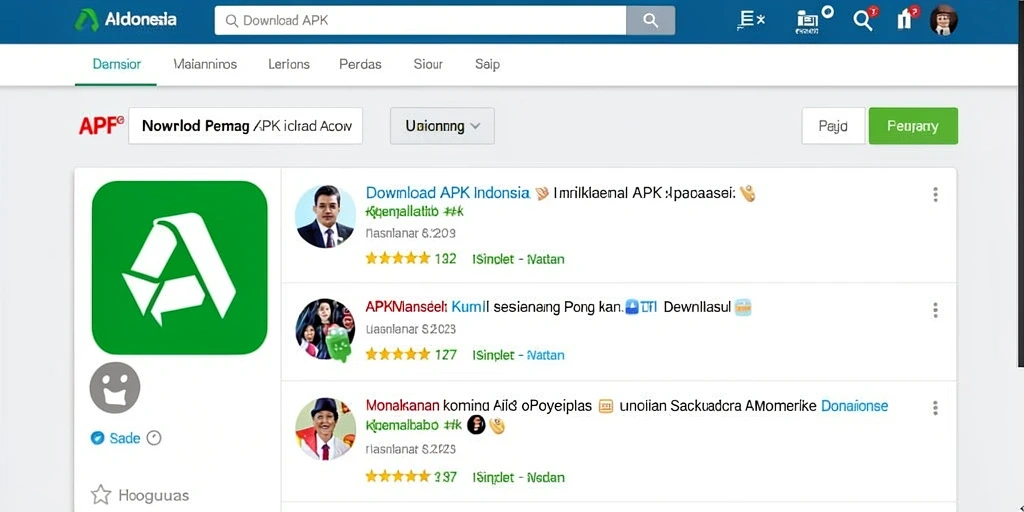Click the Pajd button
This screenshot has height=512, width=1024.
click(x=833, y=126)
